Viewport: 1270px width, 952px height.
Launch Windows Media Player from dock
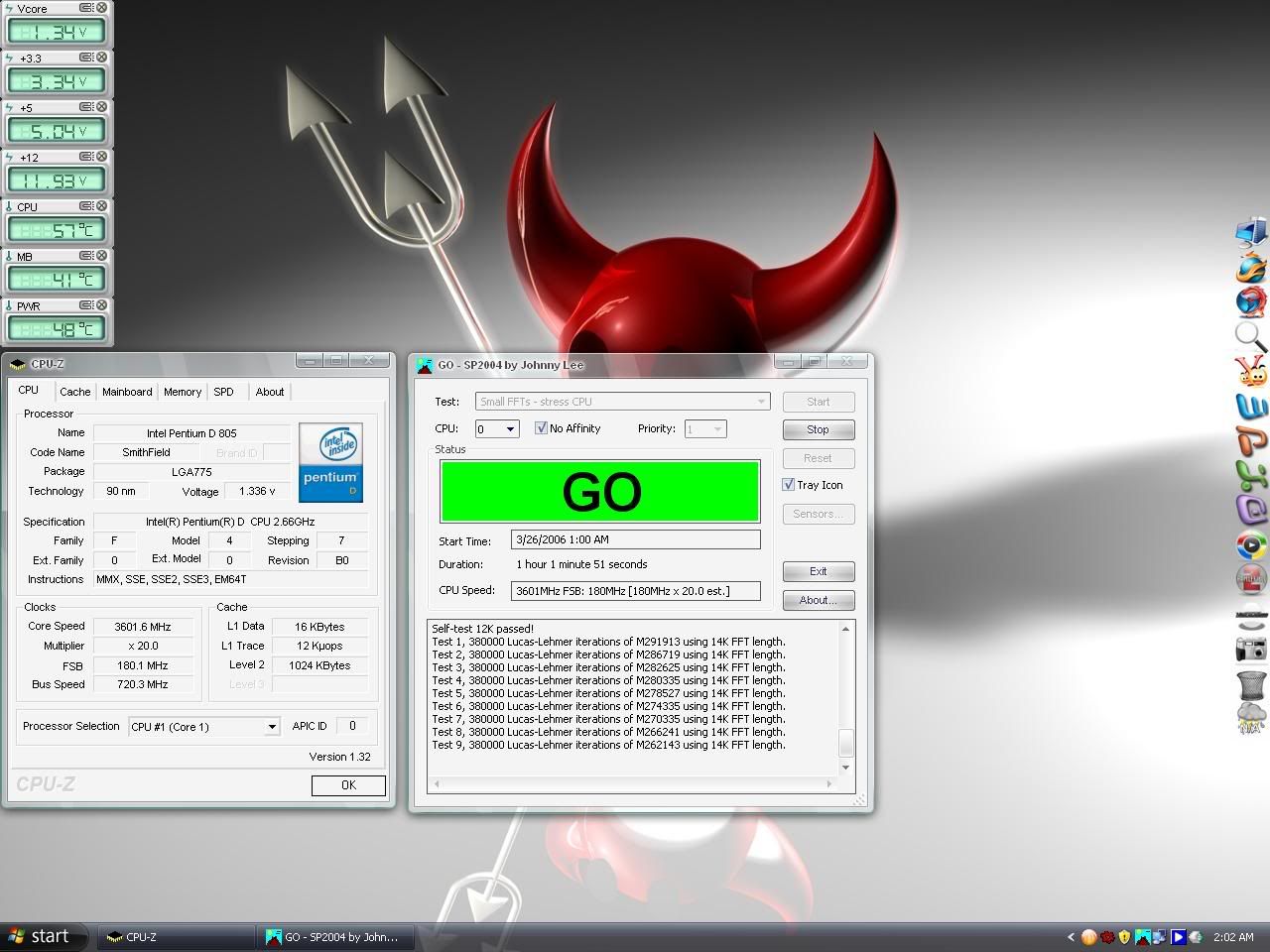(1251, 544)
